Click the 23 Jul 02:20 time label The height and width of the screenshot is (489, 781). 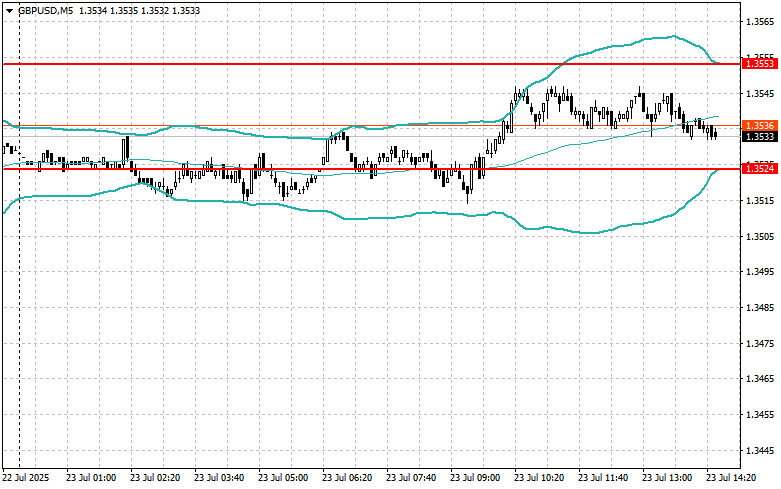point(155,478)
